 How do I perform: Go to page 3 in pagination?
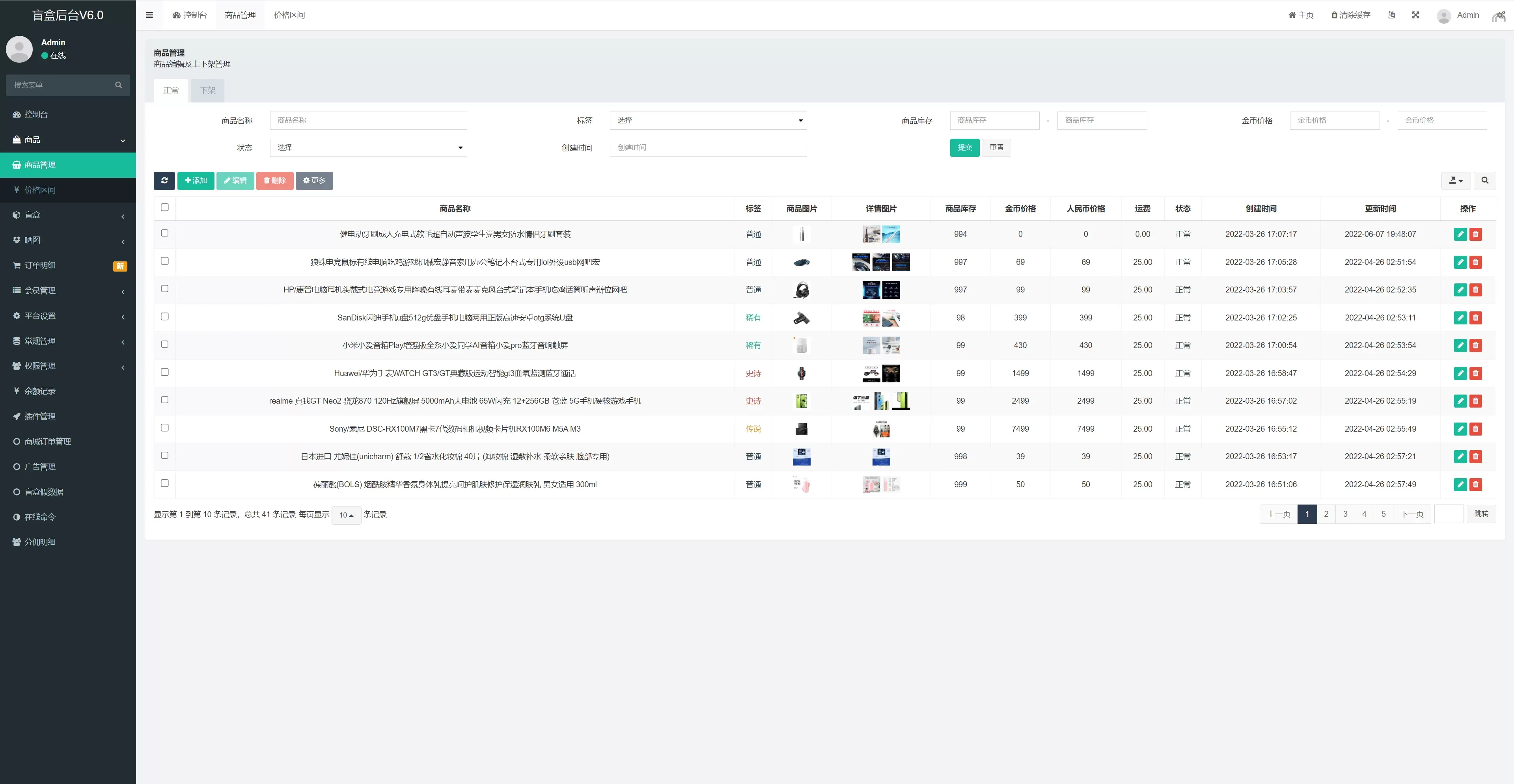pos(1345,514)
